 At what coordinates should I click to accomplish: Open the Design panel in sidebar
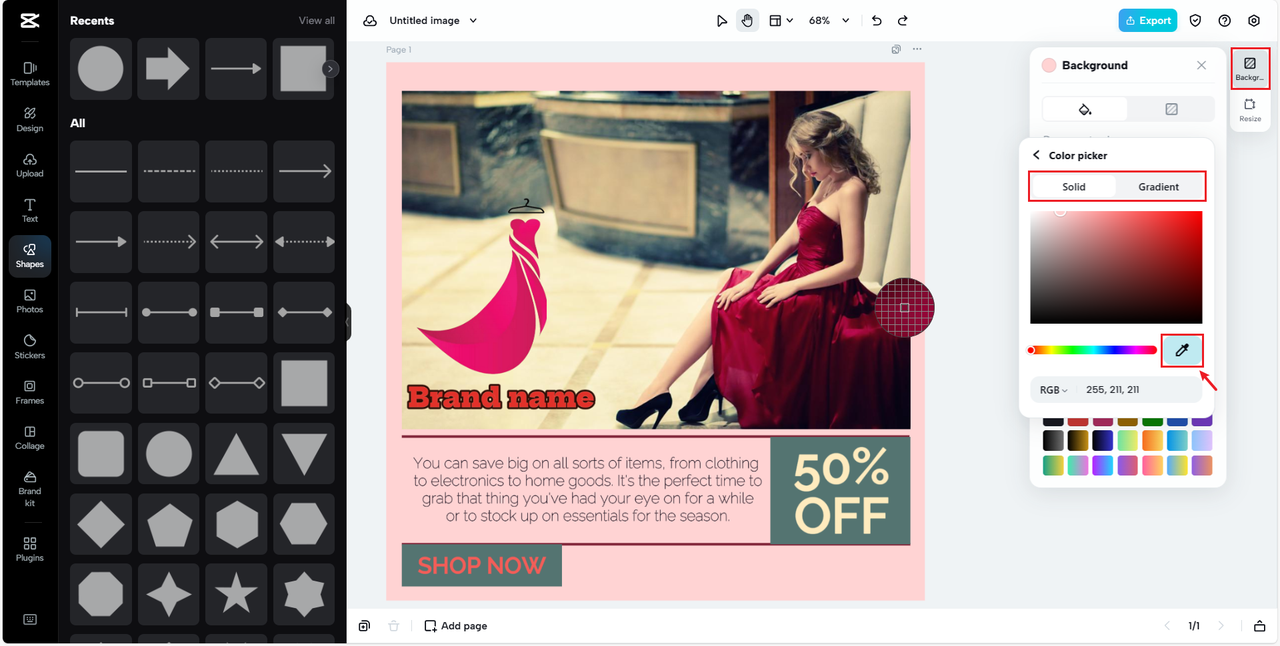pos(30,119)
